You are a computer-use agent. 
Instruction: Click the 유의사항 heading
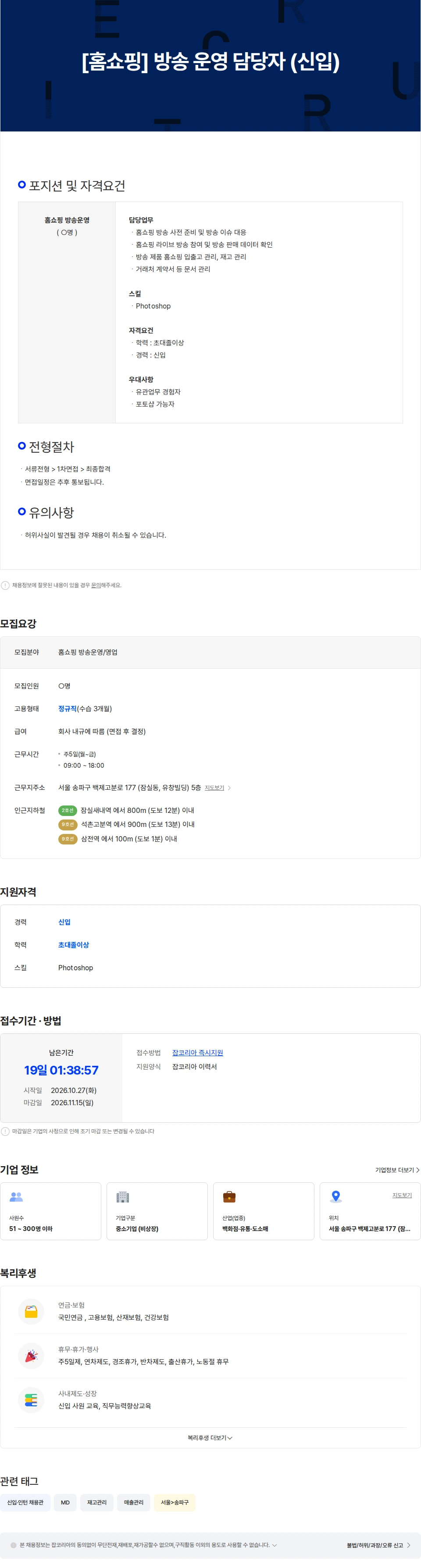[52, 513]
